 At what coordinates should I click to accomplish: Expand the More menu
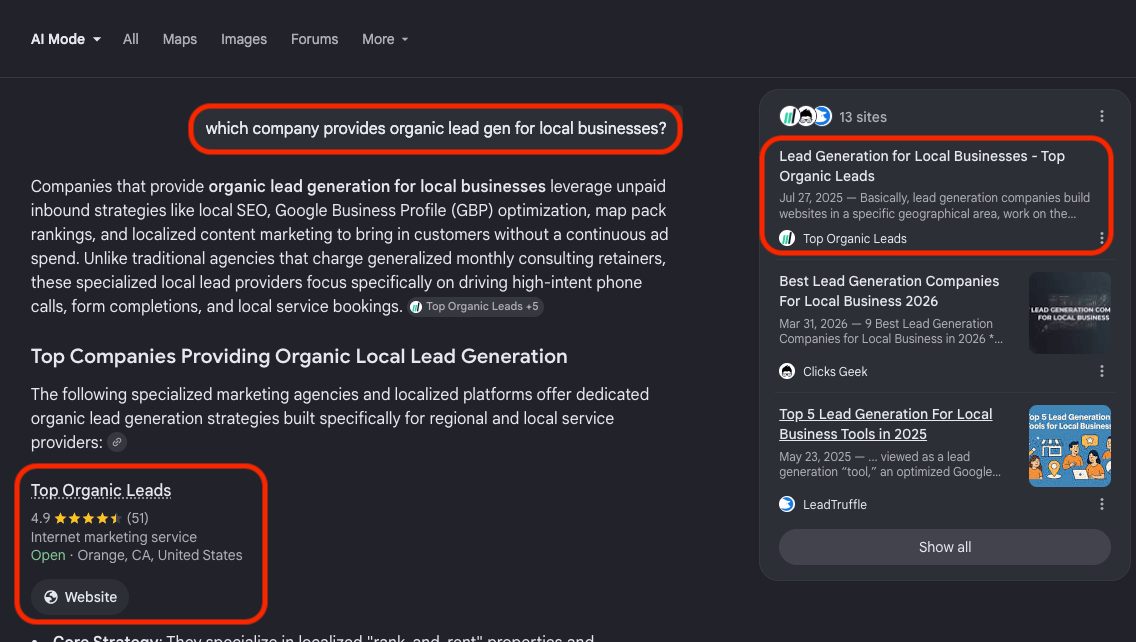click(x=385, y=39)
